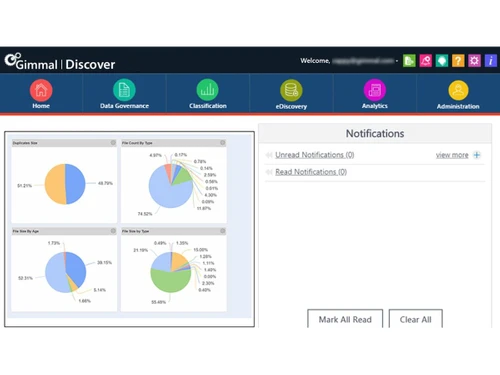Screen dimensions: 500x375
Task: Click the File Size by Type title
Action: pyautogui.click(x=135, y=231)
